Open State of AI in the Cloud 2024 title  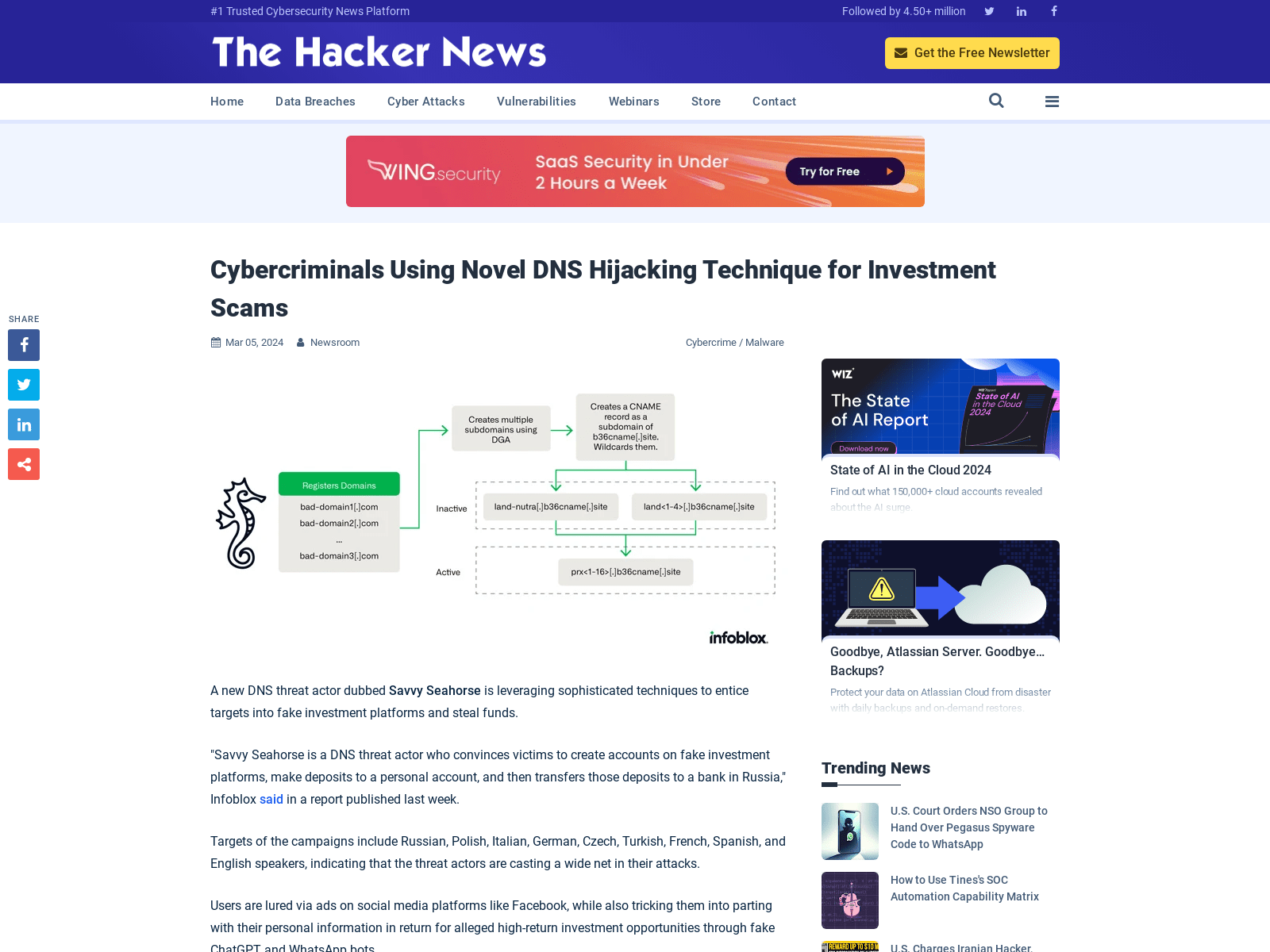point(910,470)
